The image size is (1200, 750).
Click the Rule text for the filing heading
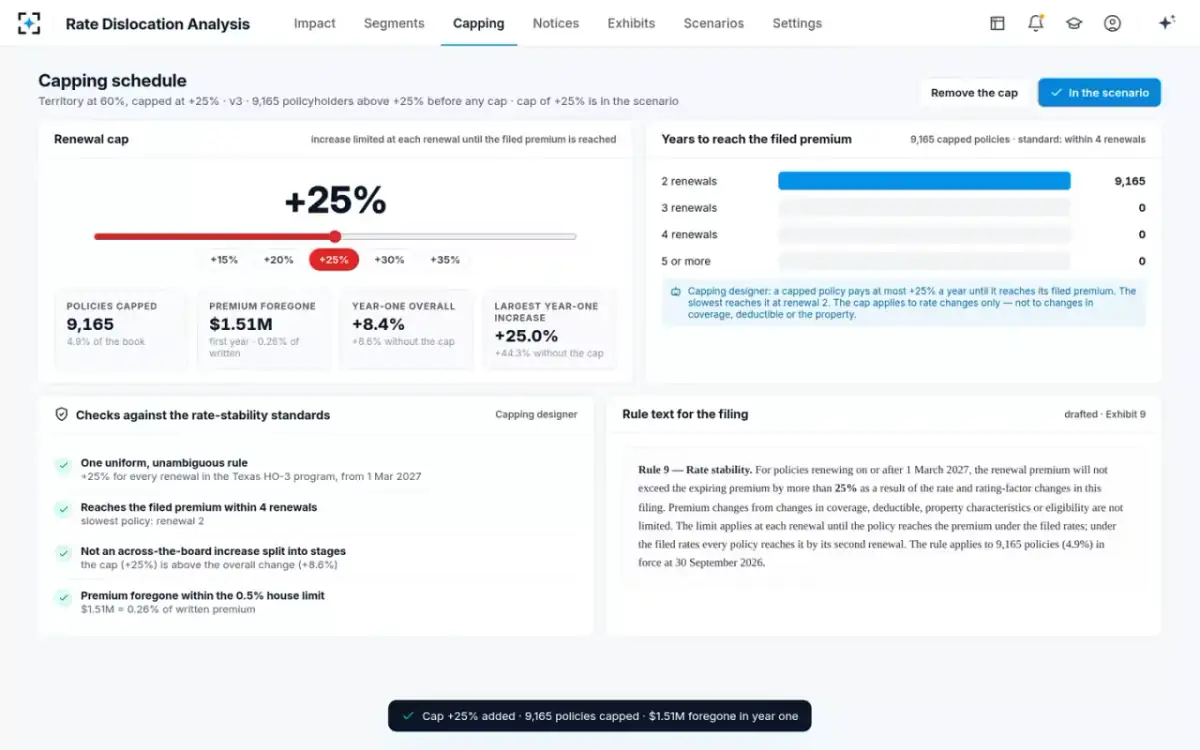[x=685, y=414]
